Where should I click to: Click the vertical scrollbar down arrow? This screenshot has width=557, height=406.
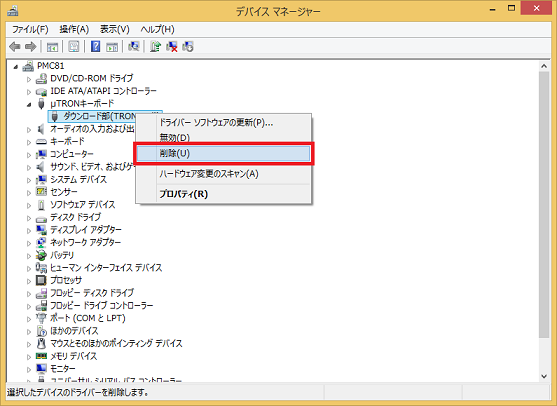pyautogui.click(x=544, y=376)
